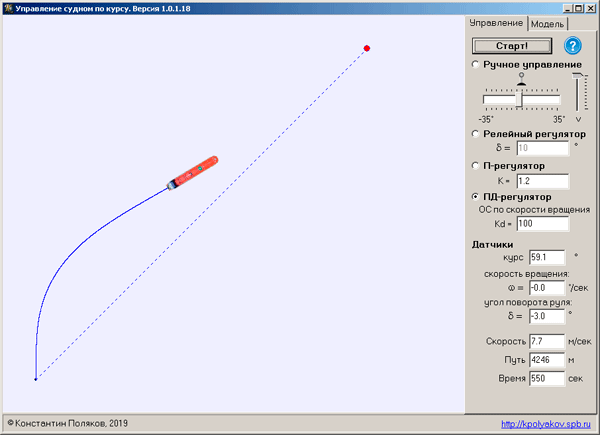Click the курс sensor value field

tap(548, 257)
